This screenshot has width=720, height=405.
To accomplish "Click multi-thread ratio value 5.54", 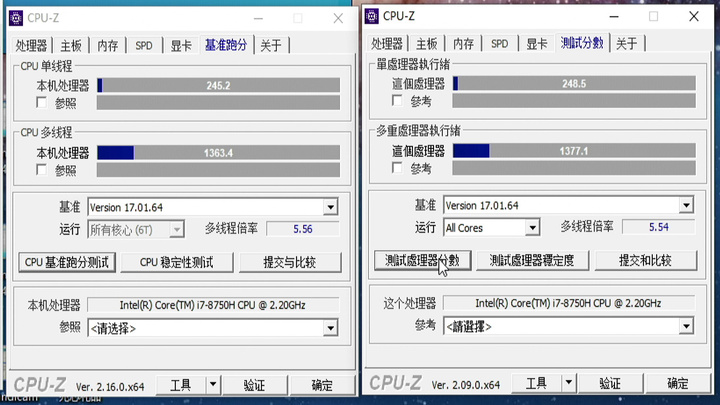I will pos(658,227).
